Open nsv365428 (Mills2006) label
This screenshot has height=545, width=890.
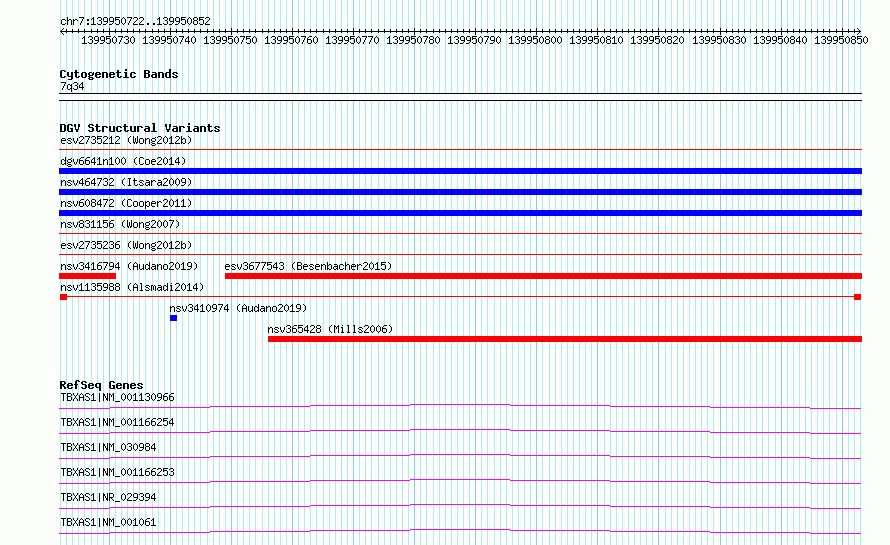point(330,329)
